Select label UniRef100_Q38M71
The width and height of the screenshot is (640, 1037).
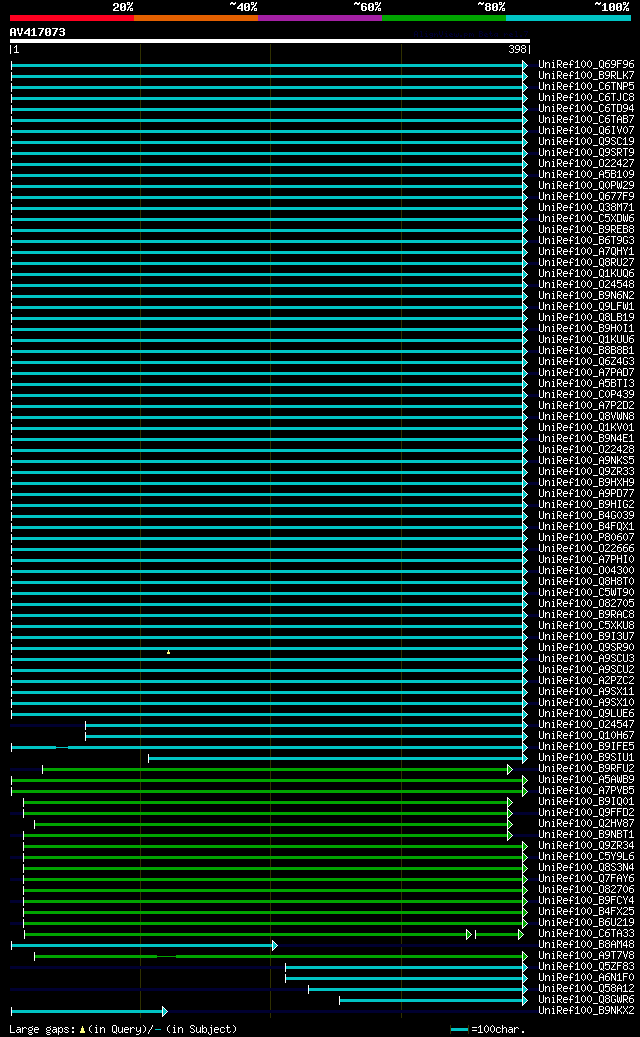[x=586, y=208]
